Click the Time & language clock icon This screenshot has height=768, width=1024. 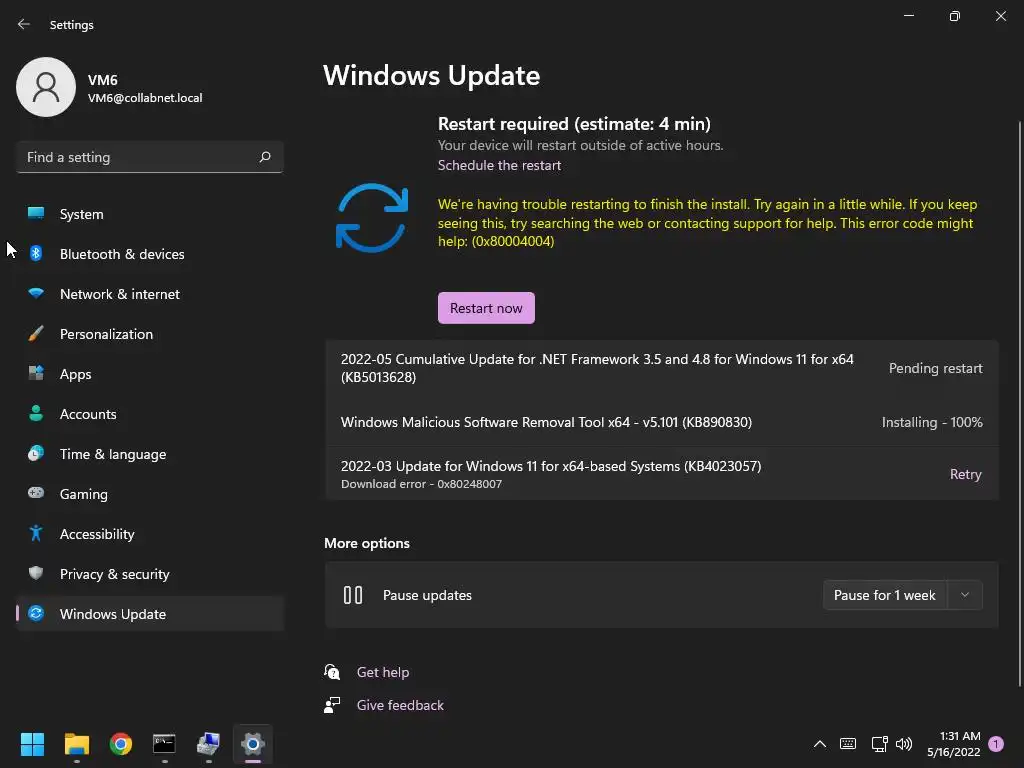pyautogui.click(x=36, y=453)
